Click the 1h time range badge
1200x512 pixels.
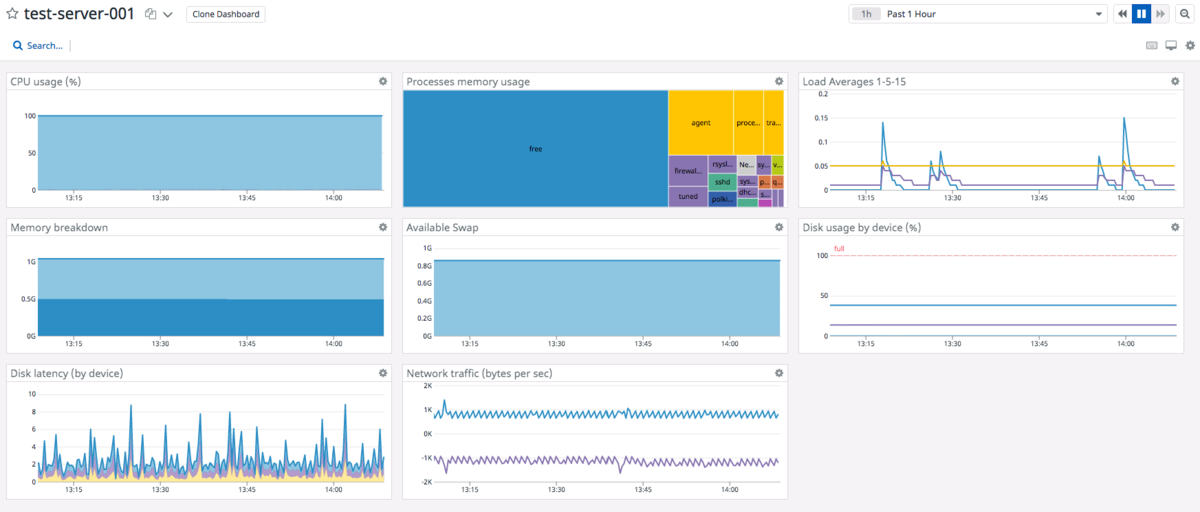coord(866,14)
